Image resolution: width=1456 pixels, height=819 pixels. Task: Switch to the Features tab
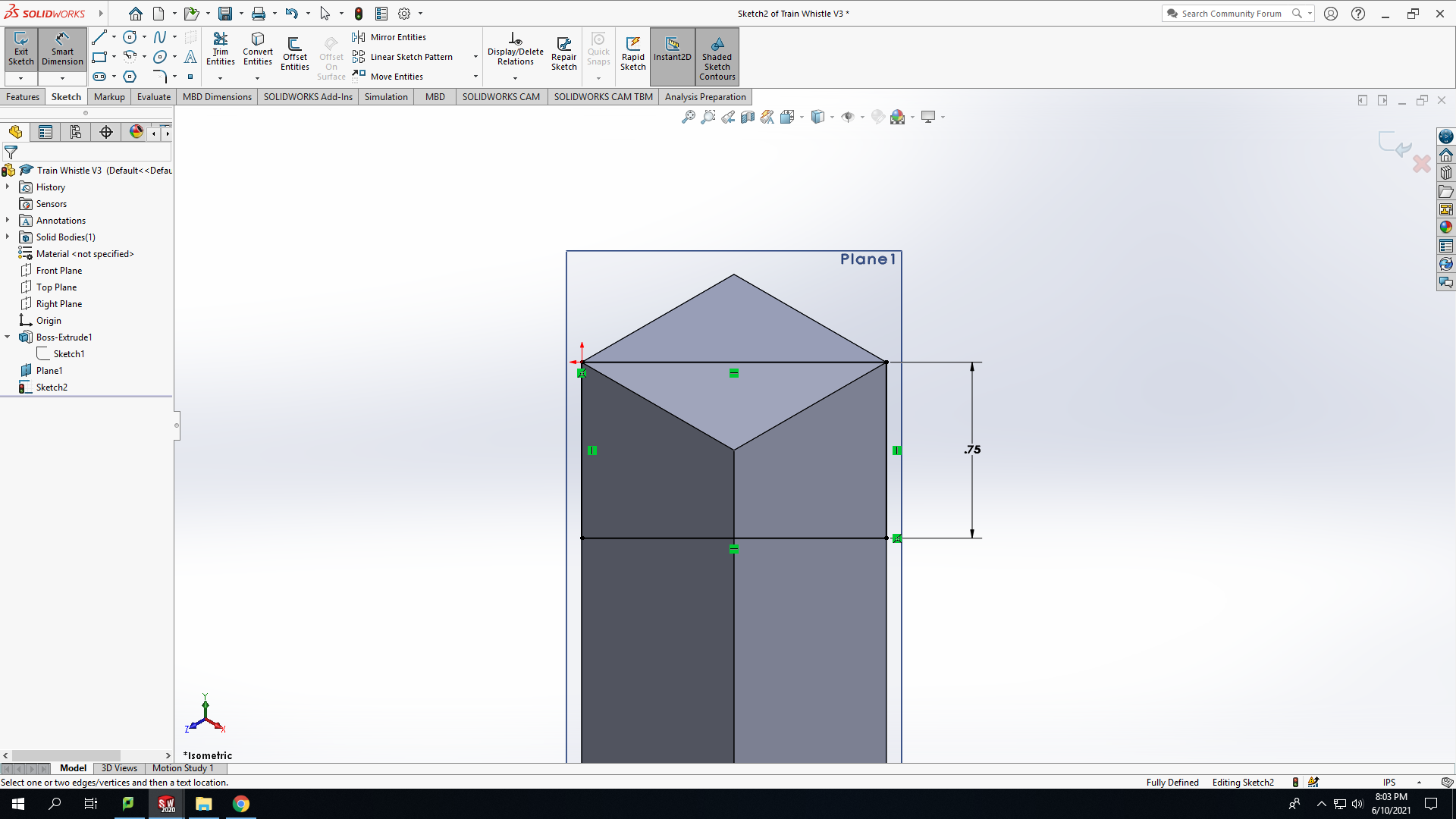(23, 96)
